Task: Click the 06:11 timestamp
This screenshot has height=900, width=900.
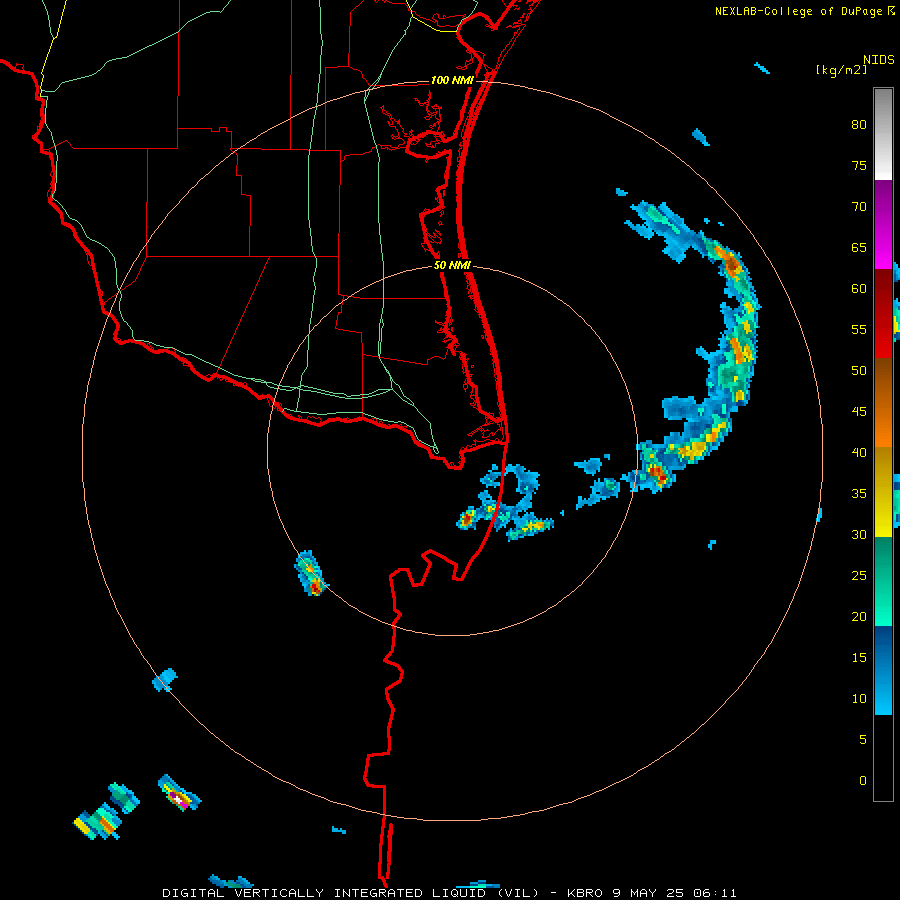Action: point(717,893)
